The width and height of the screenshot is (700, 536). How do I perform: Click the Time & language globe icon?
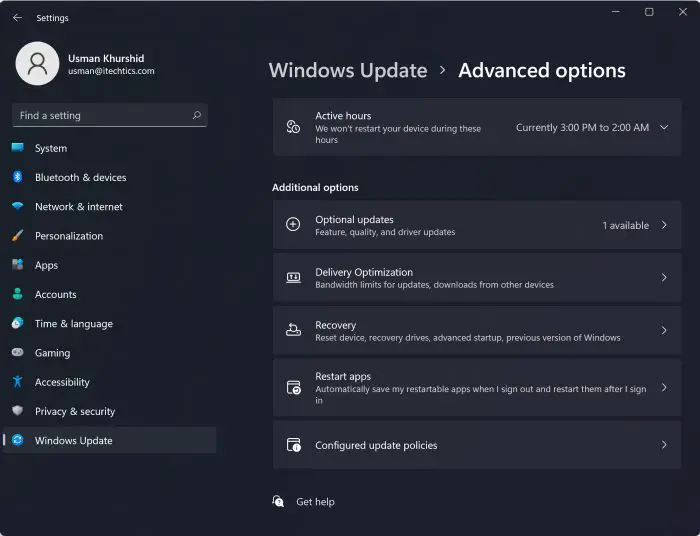[x=17, y=323]
